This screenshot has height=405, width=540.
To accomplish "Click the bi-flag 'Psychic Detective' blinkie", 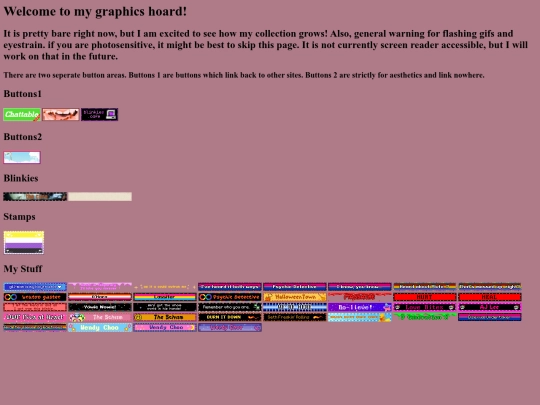I will pos(294,287).
